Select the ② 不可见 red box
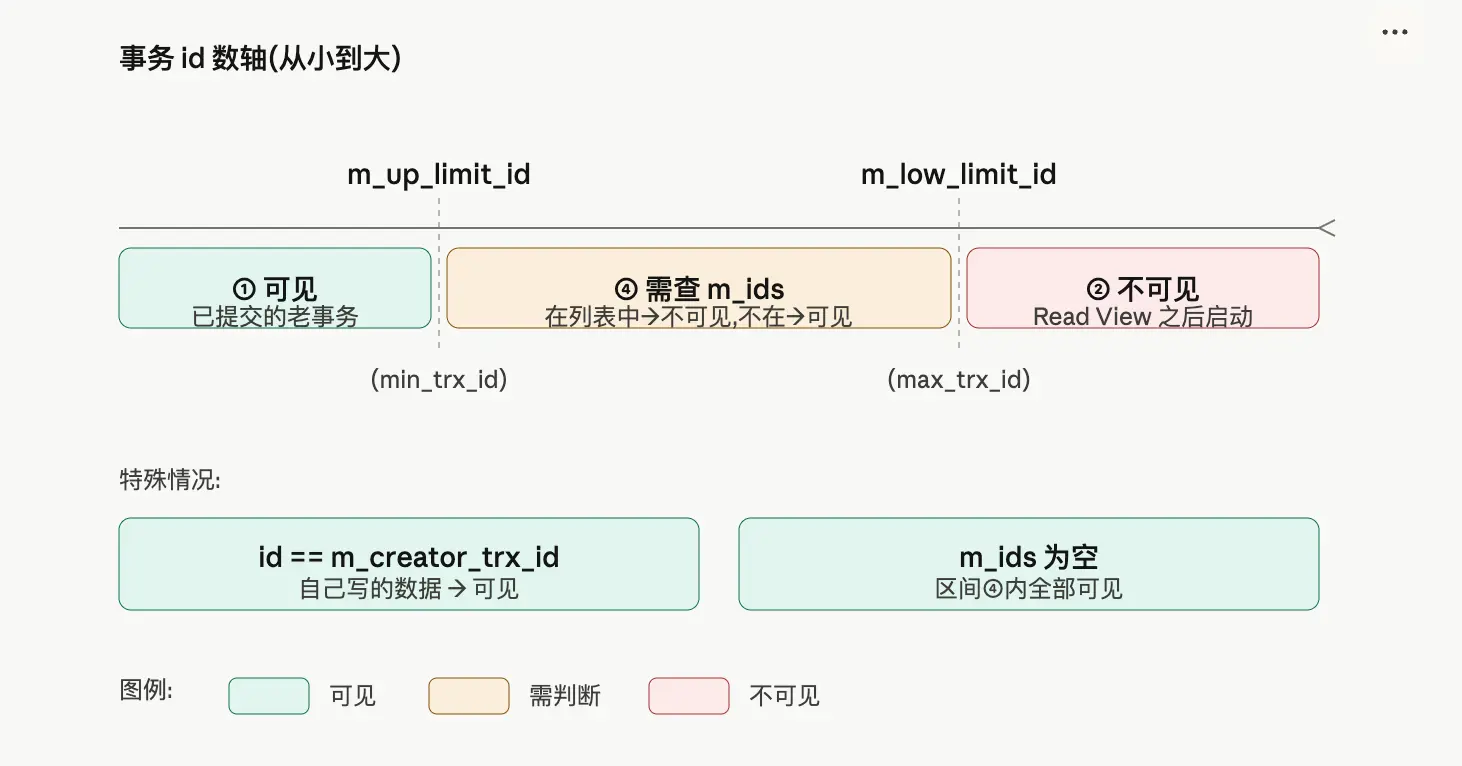The height and width of the screenshot is (766, 1462). 1143,288
